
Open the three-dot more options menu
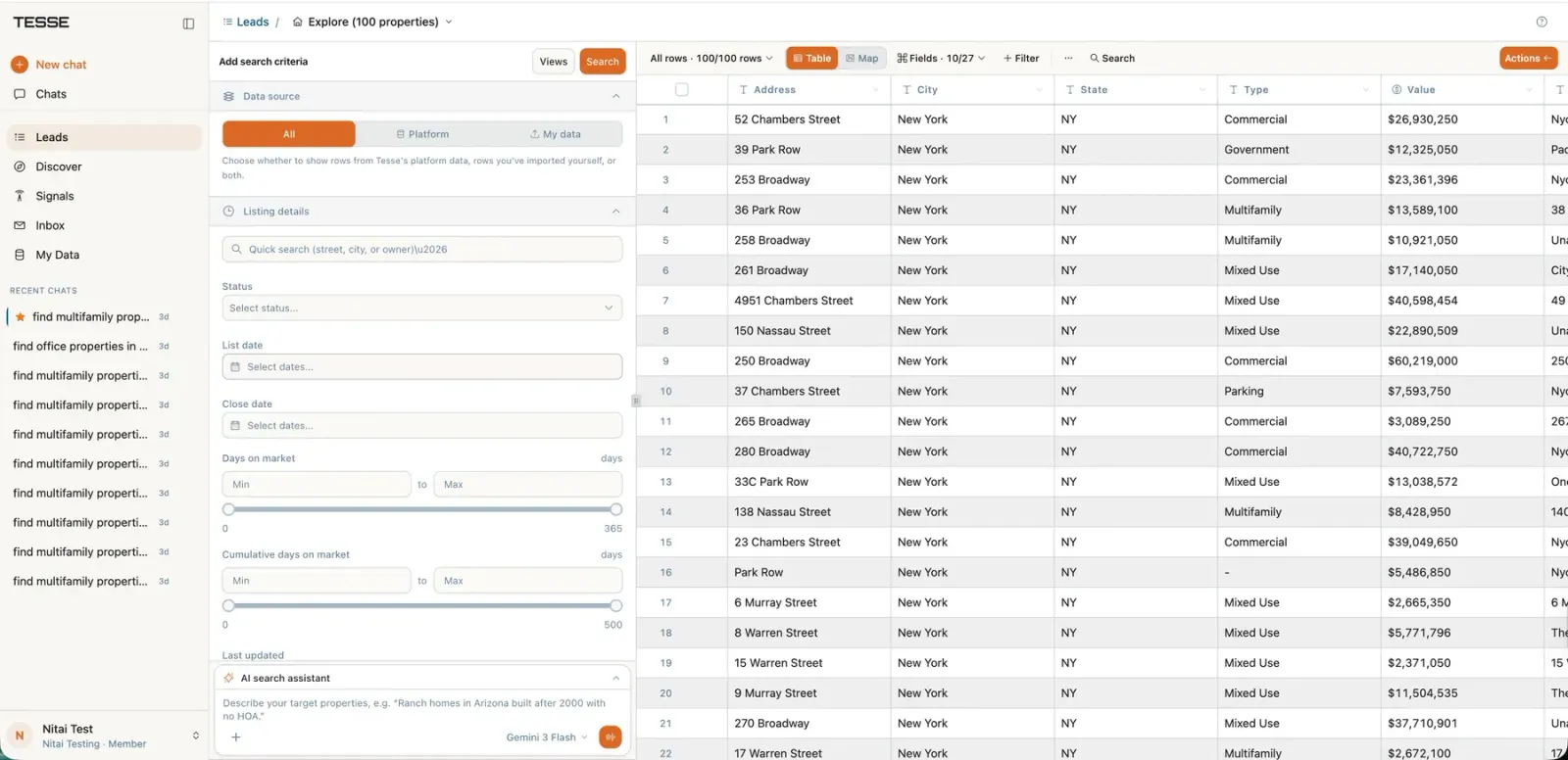click(x=1068, y=58)
